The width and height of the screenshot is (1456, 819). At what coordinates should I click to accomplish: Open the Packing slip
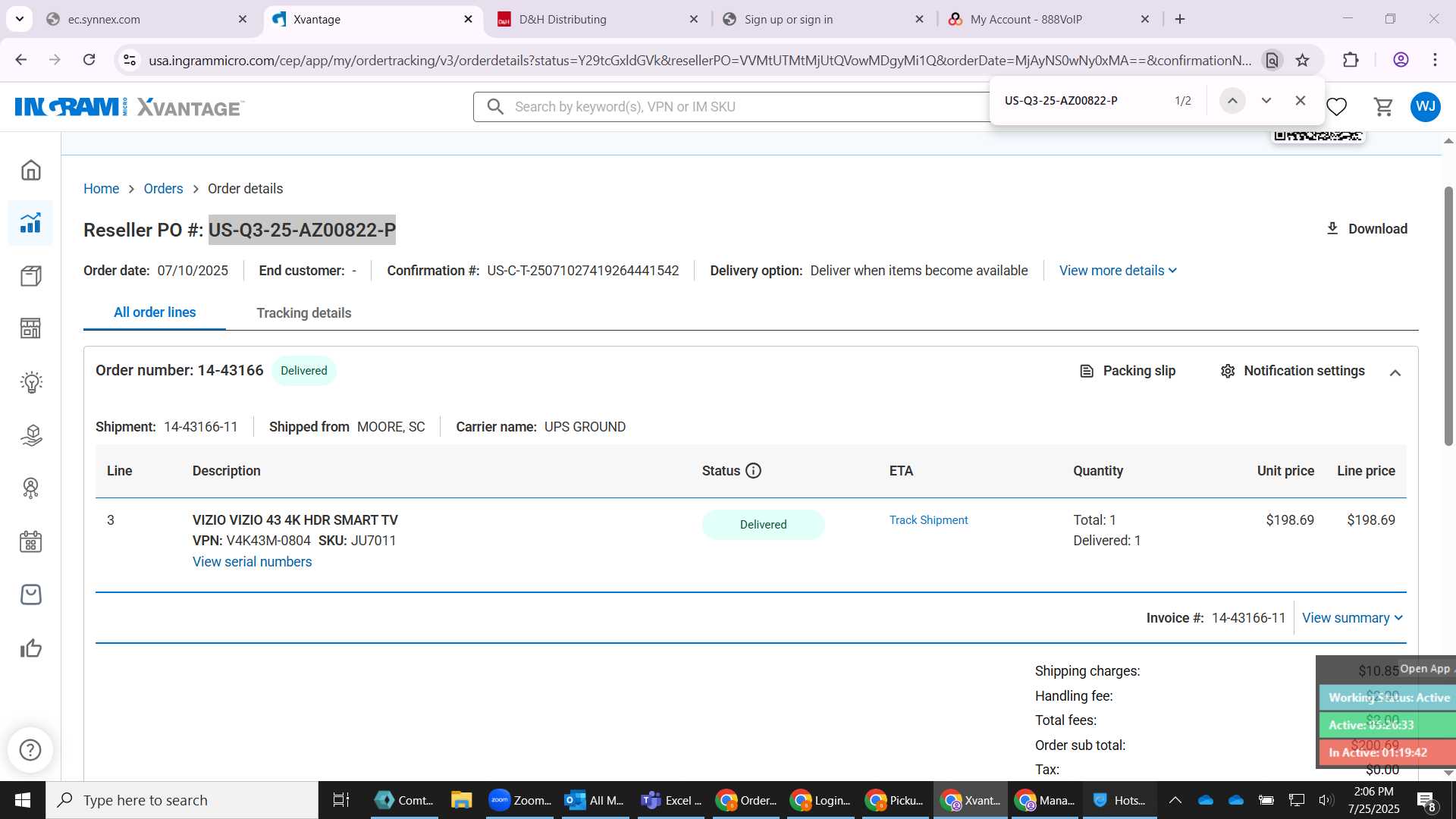point(1128,371)
